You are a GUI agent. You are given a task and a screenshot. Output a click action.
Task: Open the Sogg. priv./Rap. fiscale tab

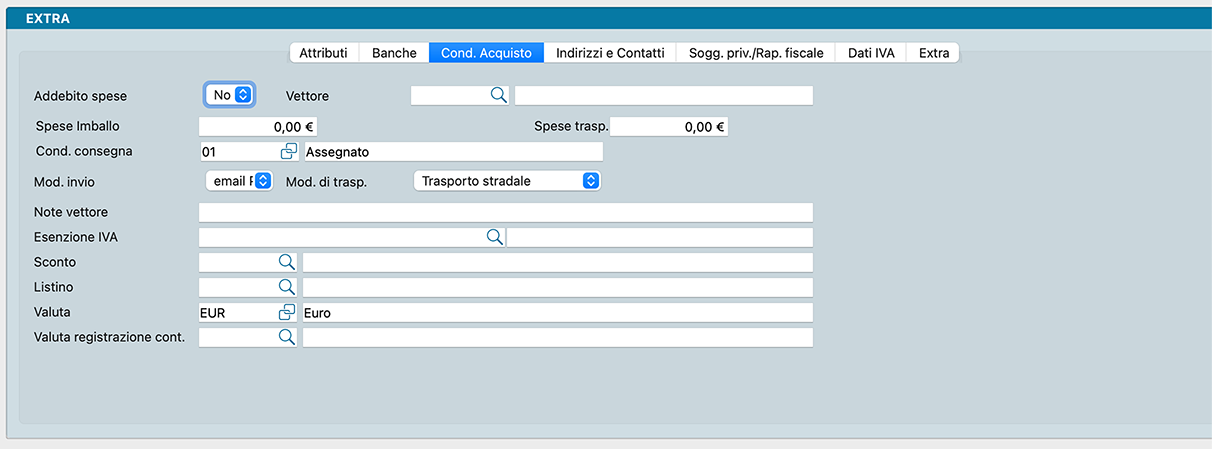(x=756, y=53)
